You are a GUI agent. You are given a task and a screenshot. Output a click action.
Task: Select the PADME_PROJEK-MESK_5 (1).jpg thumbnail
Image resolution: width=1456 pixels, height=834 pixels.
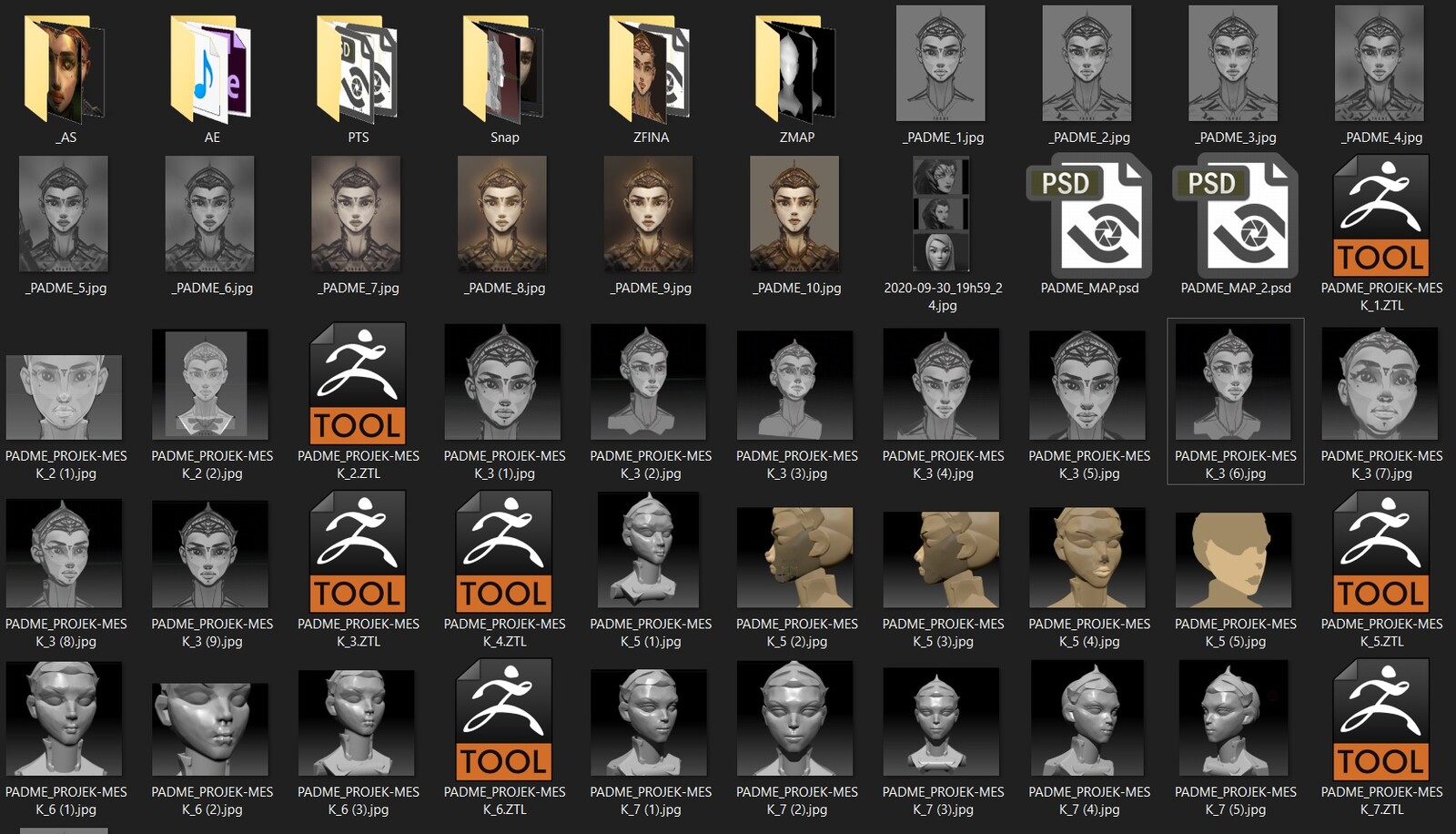pyautogui.click(x=649, y=550)
